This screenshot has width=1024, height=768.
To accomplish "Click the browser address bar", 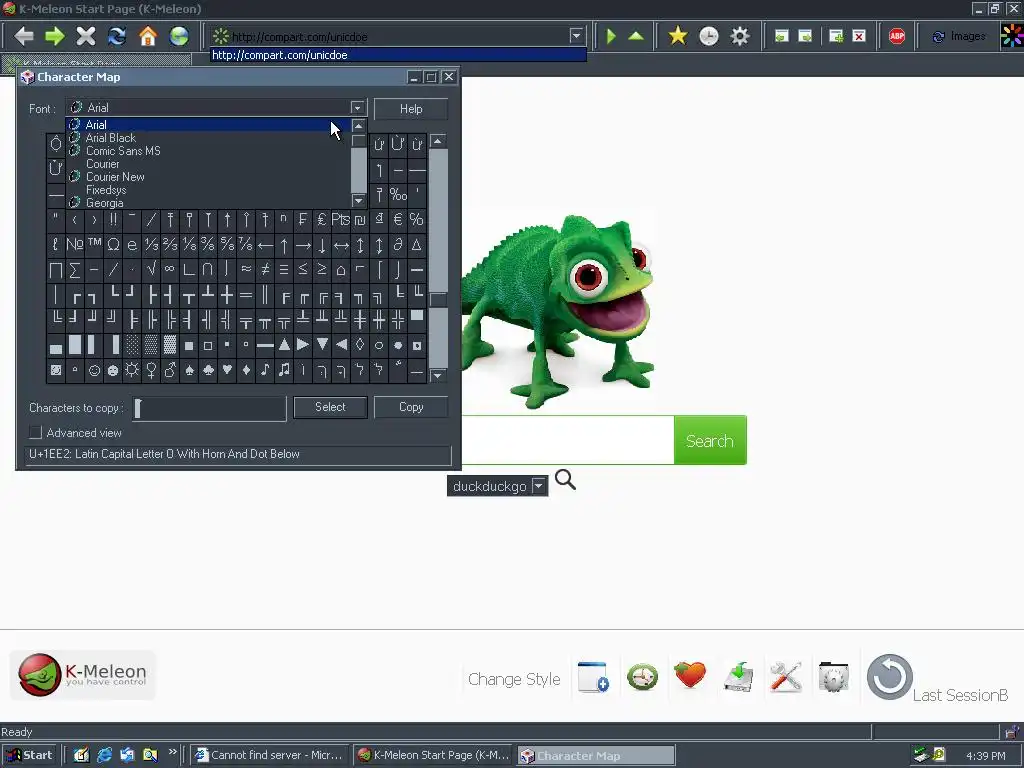I will pos(397,37).
